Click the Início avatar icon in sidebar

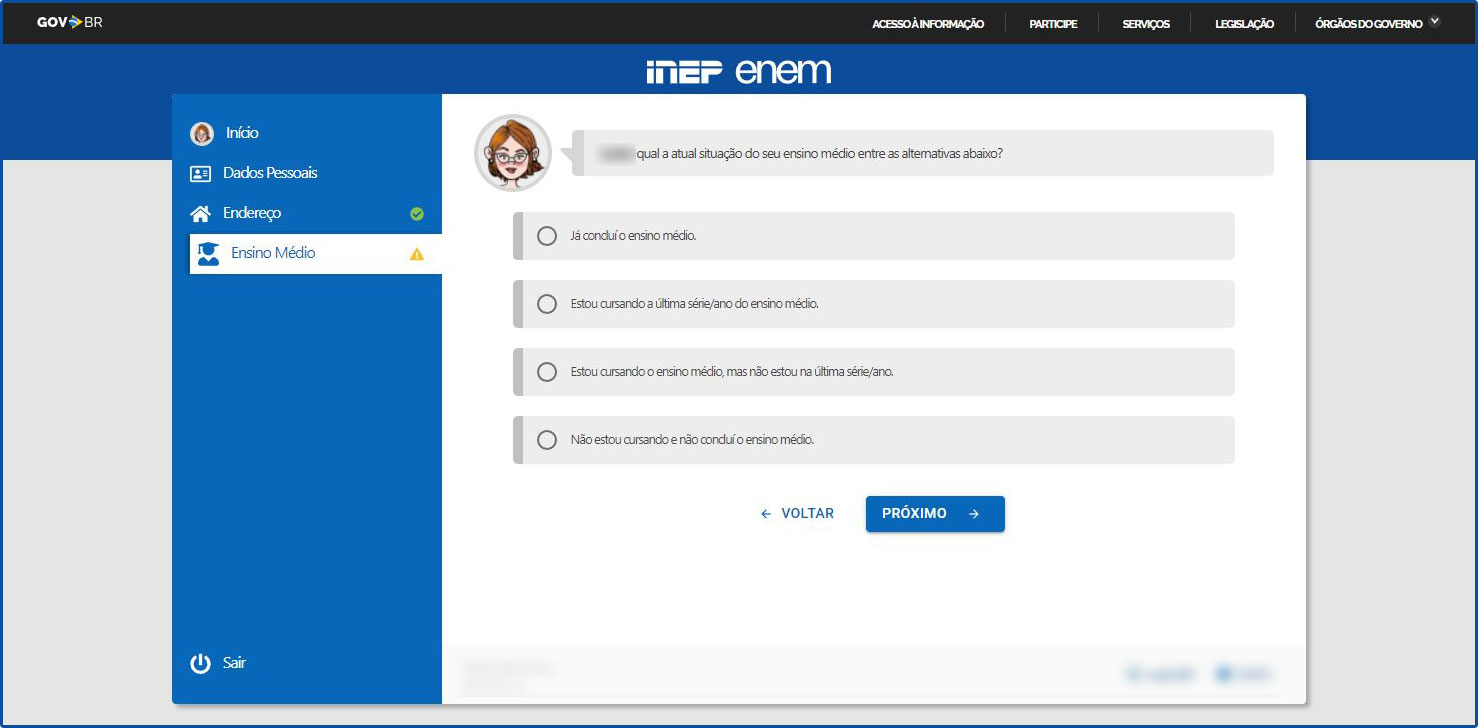tap(202, 133)
